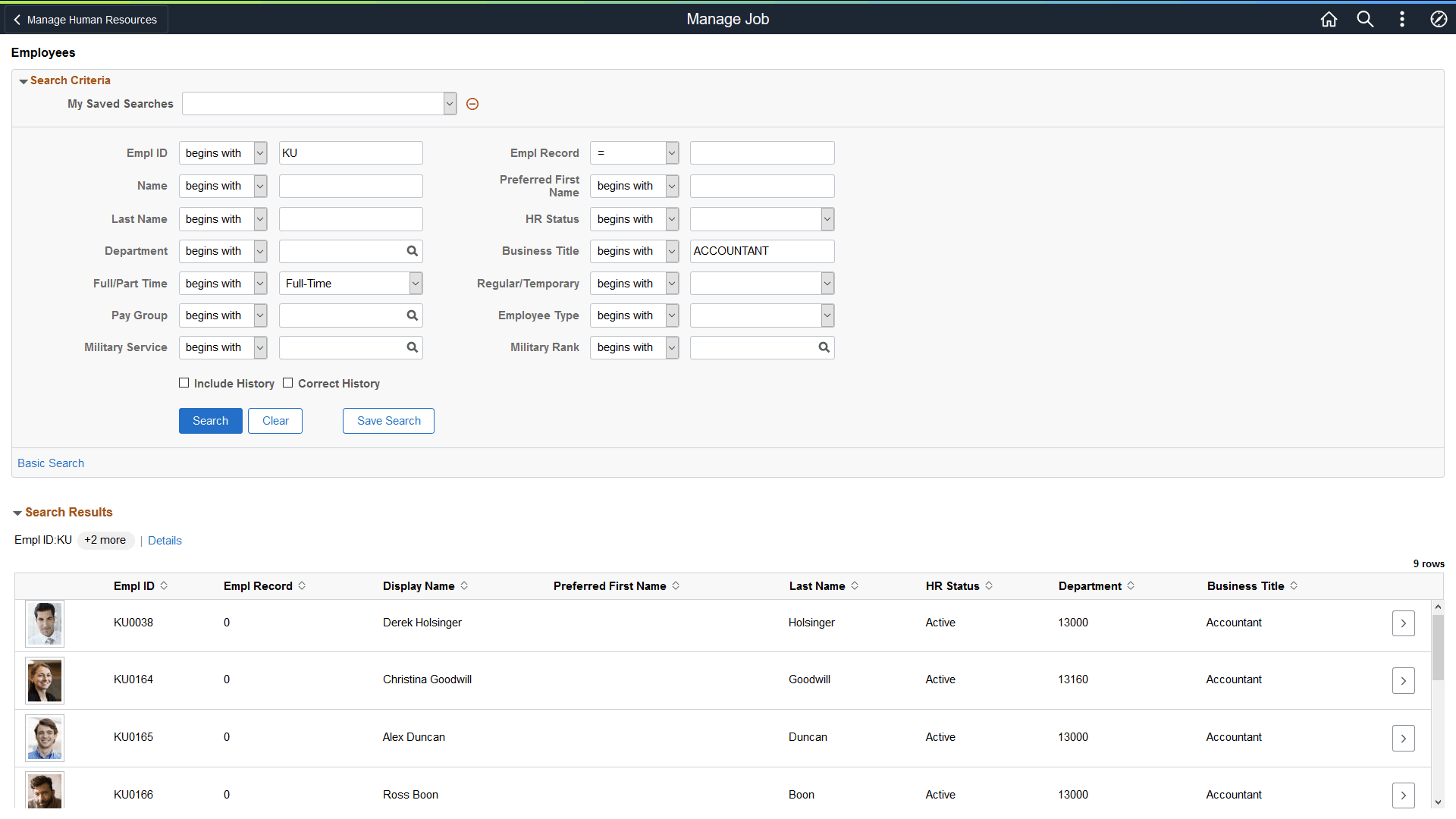The width and height of the screenshot is (1456, 819).
Task: Navigate back to Manage Human Resources
Action: pos(85,19)
